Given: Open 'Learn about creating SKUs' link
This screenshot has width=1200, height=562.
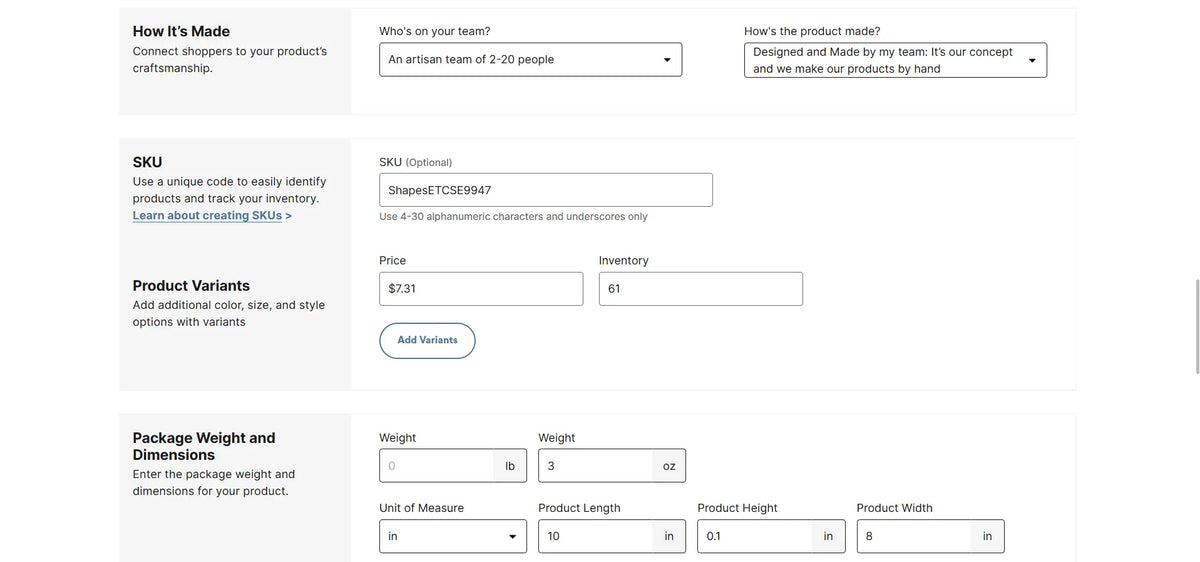Looking at the screenshot, I should point(212,215).
